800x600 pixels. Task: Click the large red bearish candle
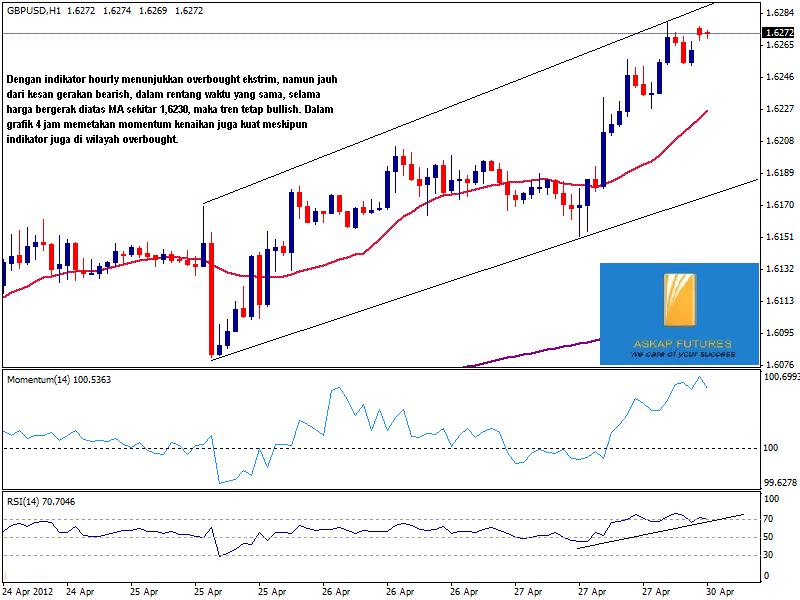pyautogui.click(x=213, y=300)
